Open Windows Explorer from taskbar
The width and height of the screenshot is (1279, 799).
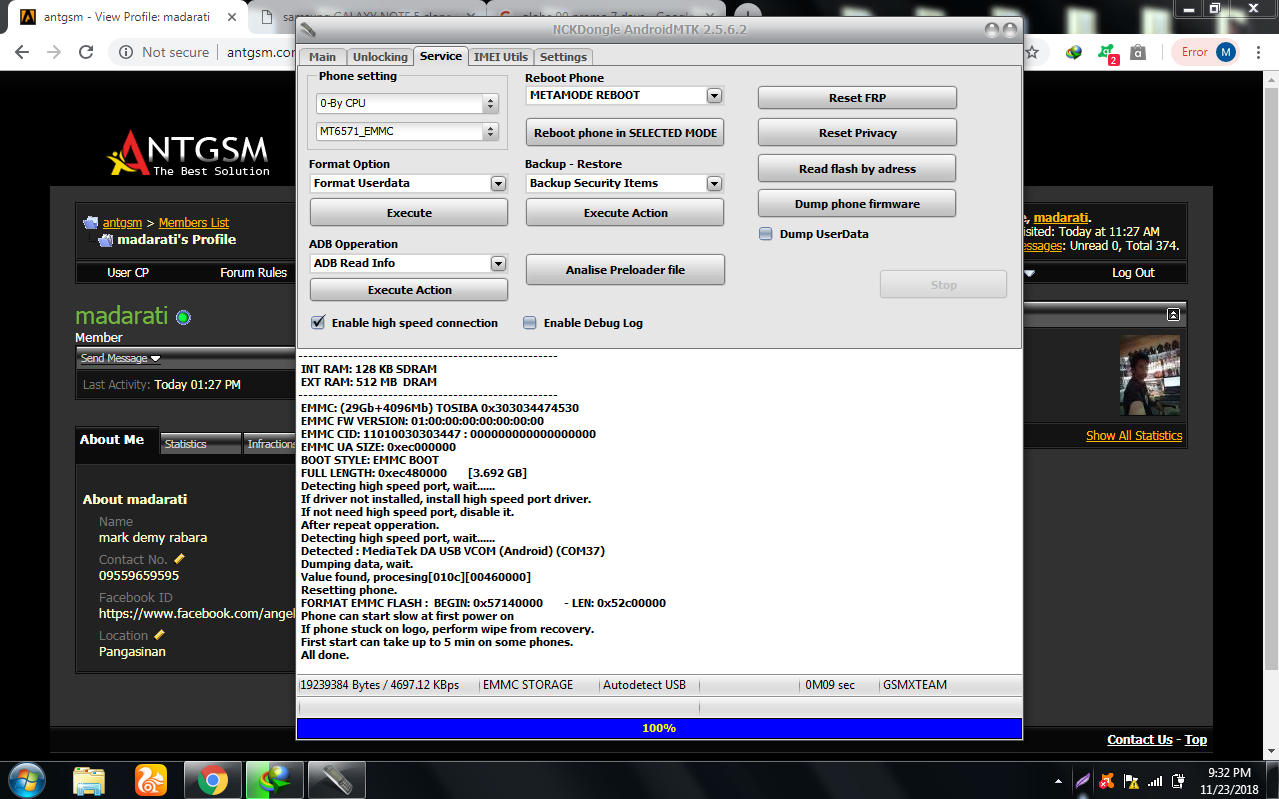tap(89, 779)
